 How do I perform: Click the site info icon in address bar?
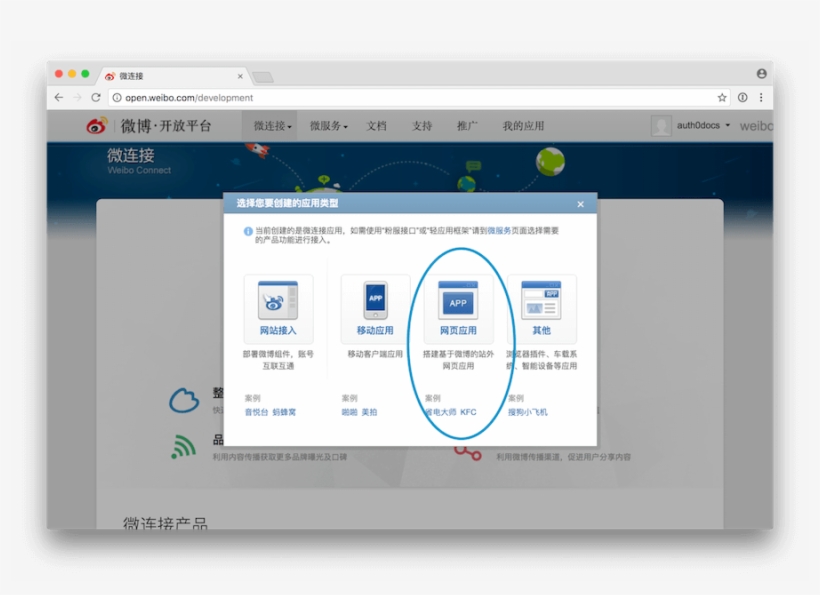click(x=117, y=98)
